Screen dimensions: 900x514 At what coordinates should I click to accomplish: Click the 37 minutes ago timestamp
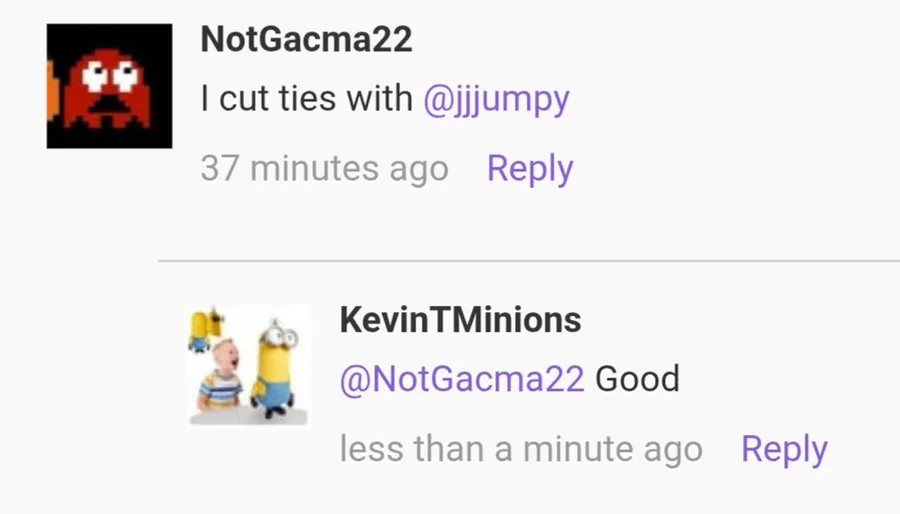click(x=324, y=169)
